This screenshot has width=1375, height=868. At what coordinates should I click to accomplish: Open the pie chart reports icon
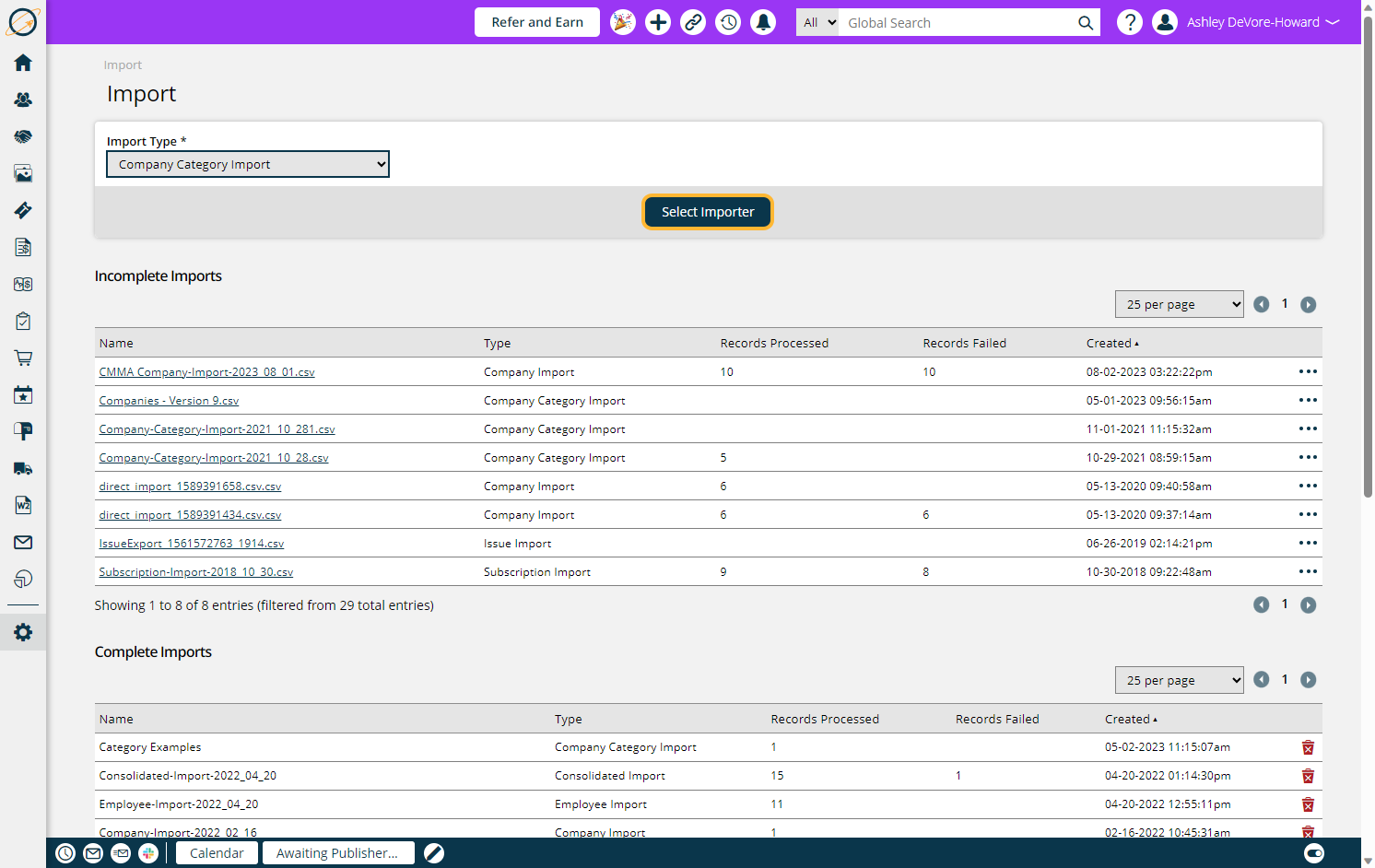pos(23,579)
